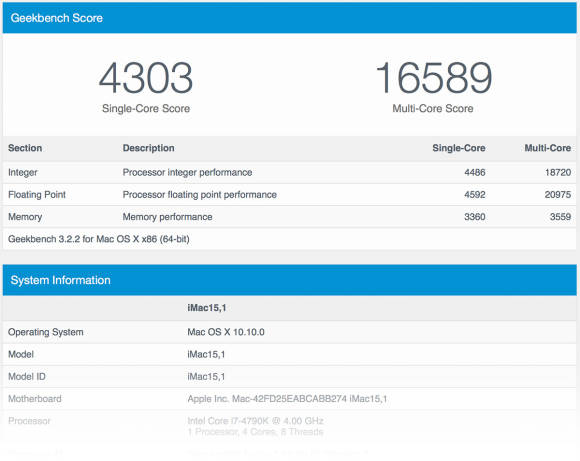580x461 pixels.
Task: Click the Model ID value iMac15,1
Action: (206, 376)
